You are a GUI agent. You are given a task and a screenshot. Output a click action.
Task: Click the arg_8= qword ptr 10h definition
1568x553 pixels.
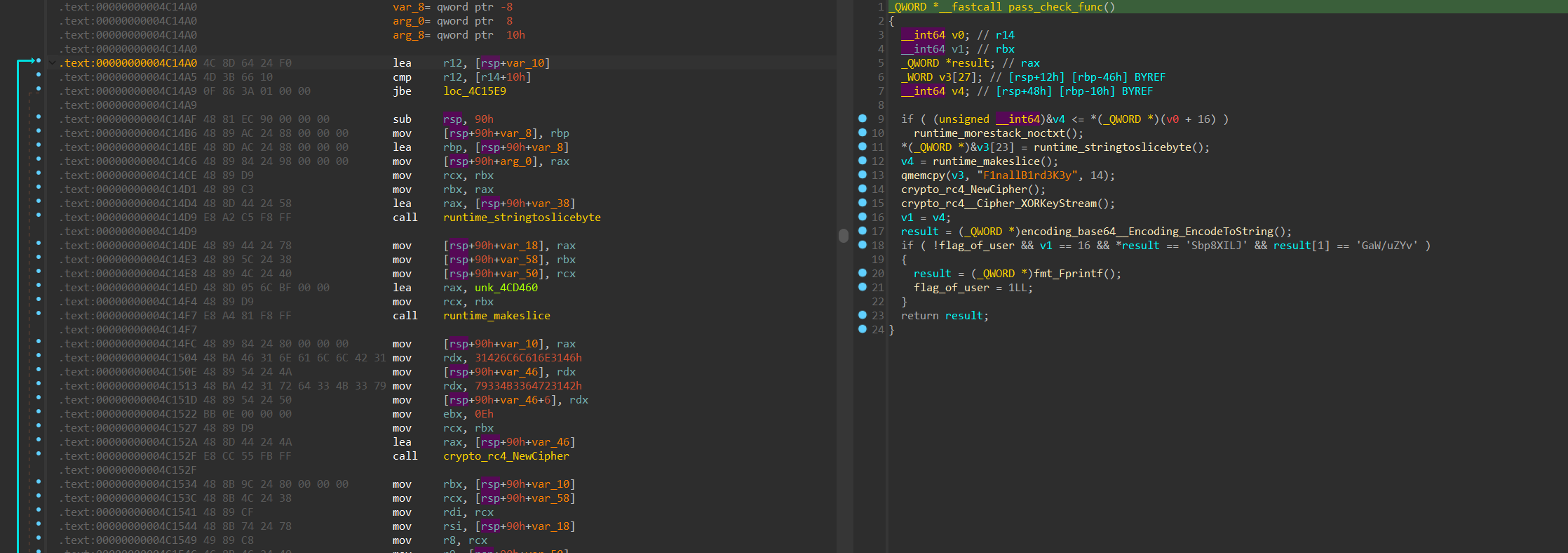pos(459,35)
